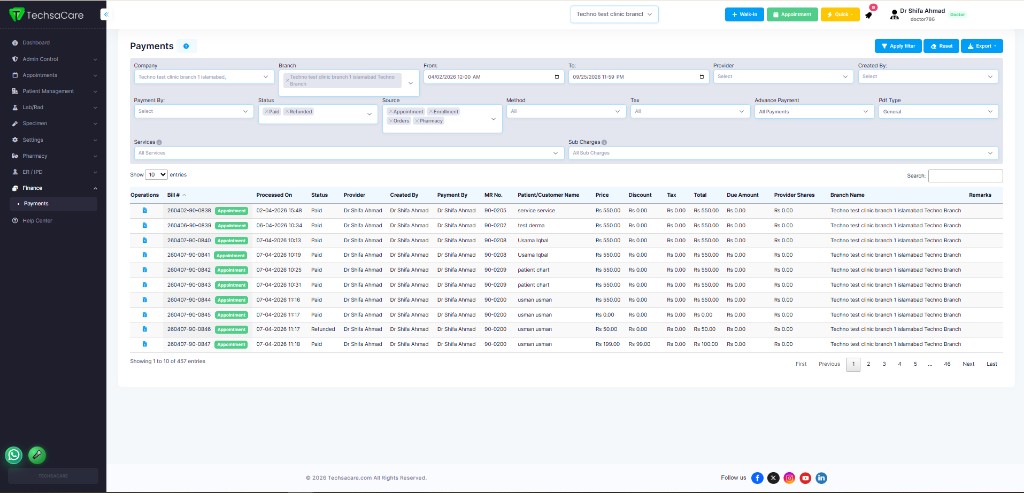This screenshot has width=1024, height=493.
Task: Expand Lab/Rad in the sidebar
Action: pos(54,107)
